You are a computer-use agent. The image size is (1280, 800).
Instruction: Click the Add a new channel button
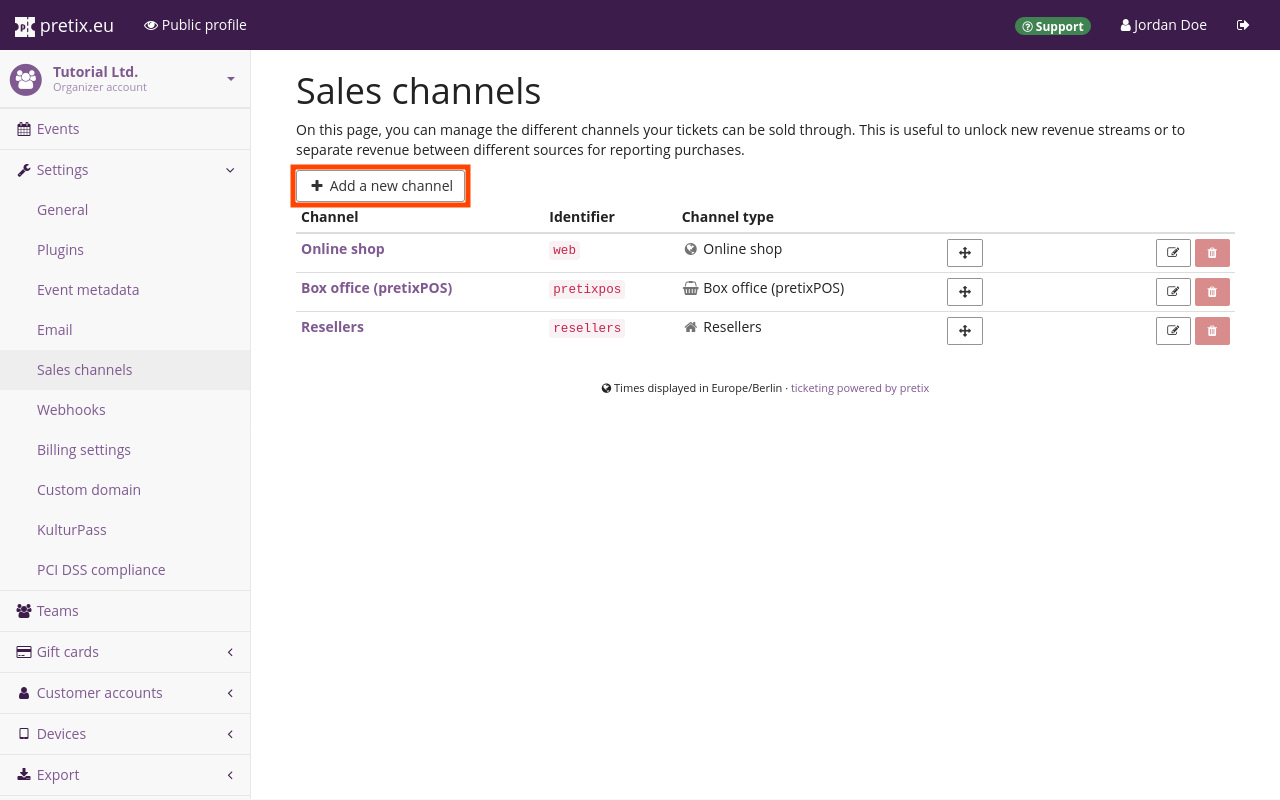click(x=380, y=186)
